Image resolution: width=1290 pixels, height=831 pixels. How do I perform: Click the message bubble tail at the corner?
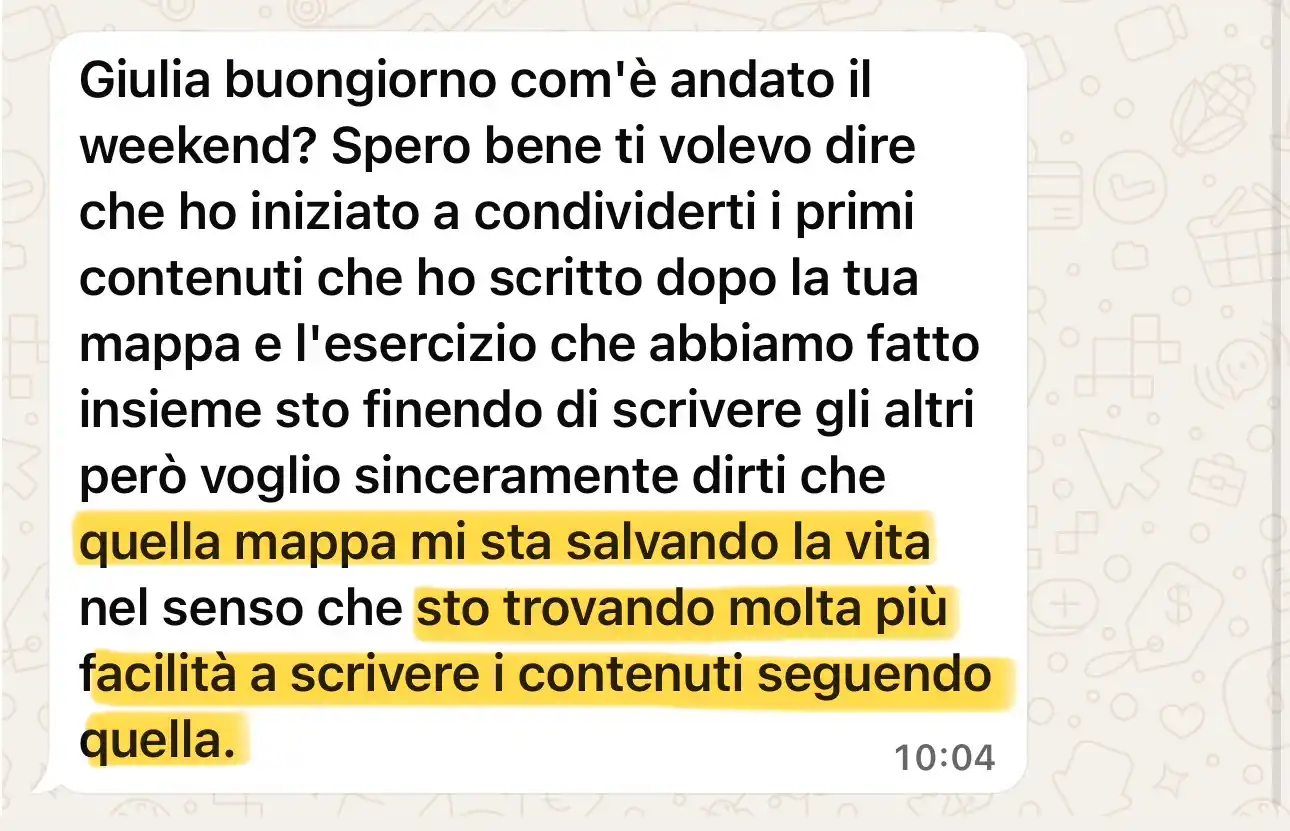[x=45, y=783]
